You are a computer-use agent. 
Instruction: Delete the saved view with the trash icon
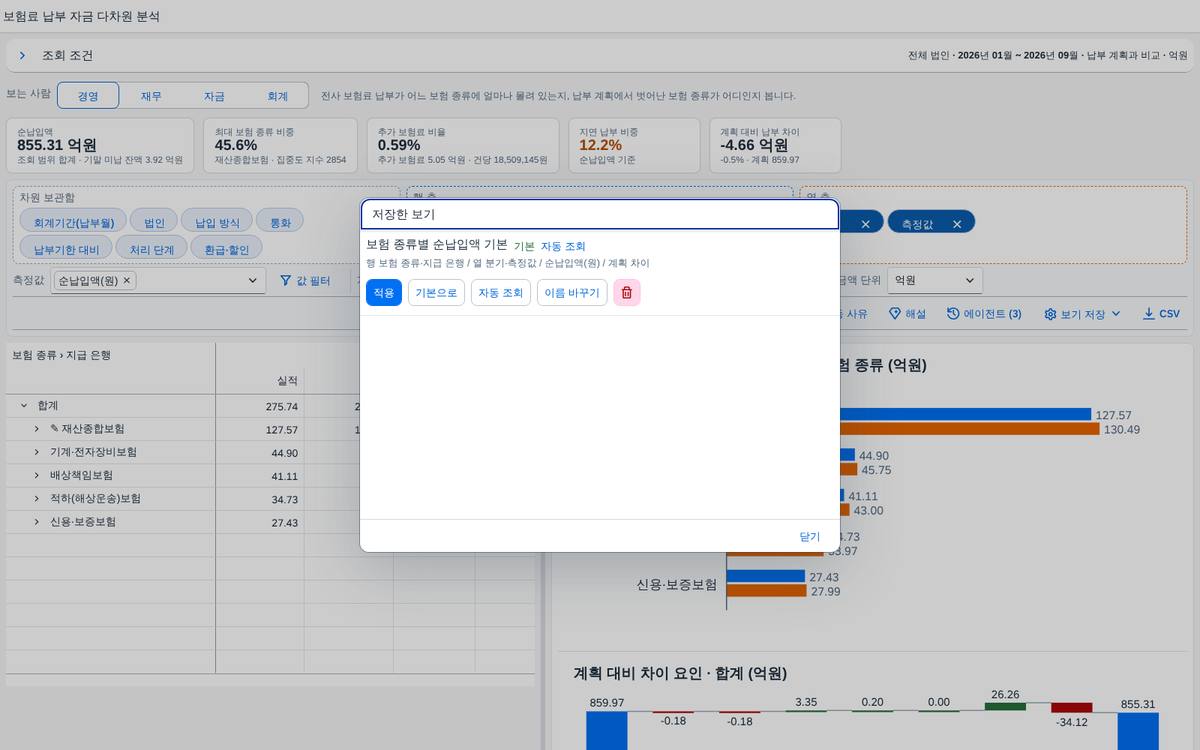pos(627,292)
